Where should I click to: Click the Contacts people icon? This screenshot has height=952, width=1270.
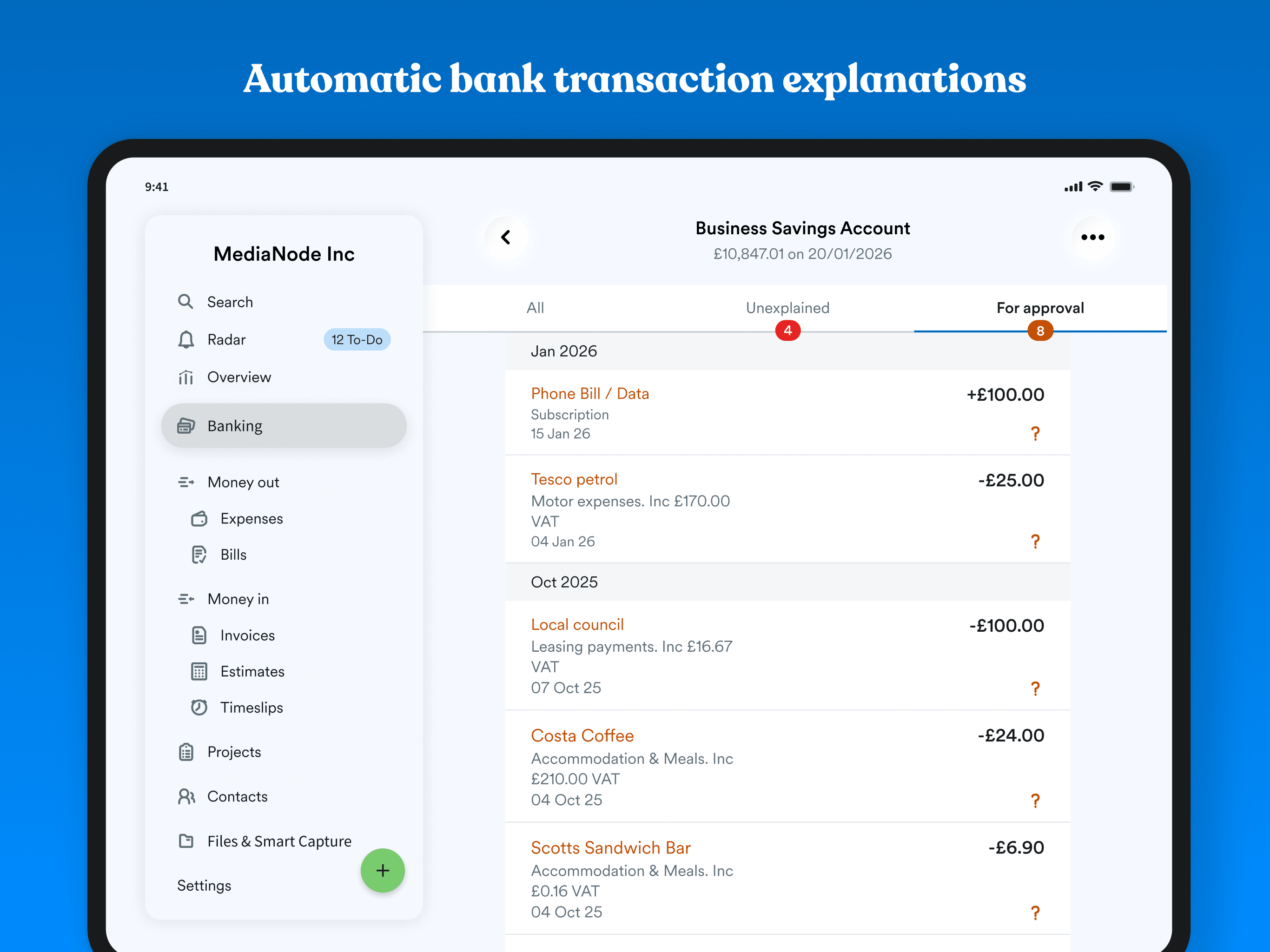[186, 796]
